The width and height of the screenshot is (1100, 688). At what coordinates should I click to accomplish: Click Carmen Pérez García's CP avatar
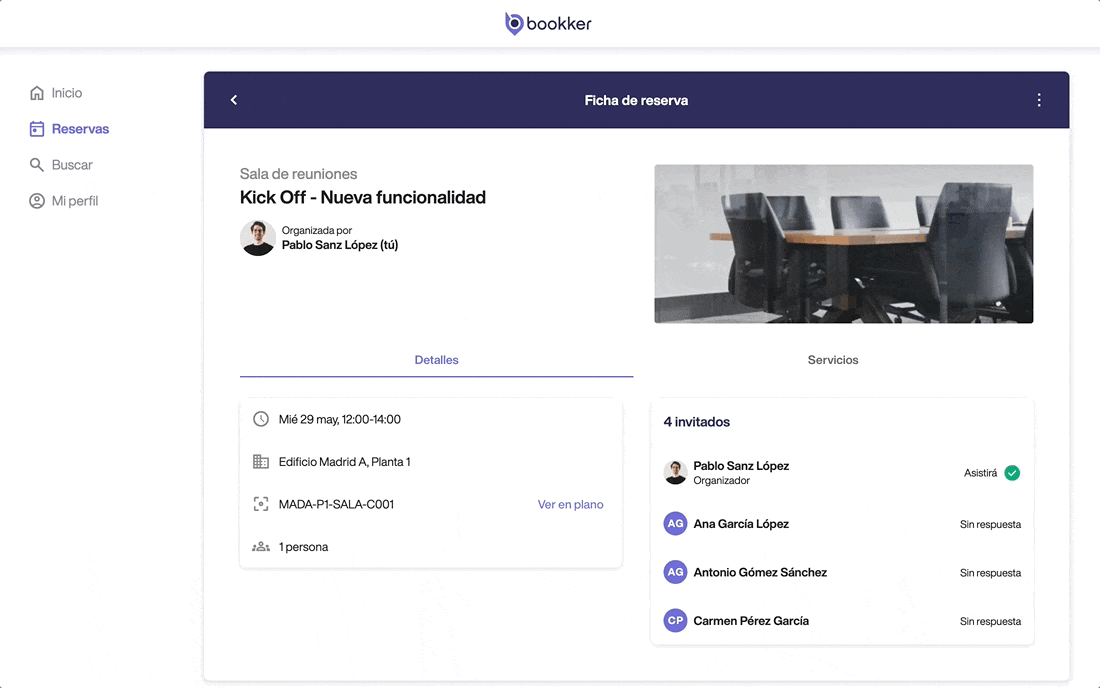676,621
